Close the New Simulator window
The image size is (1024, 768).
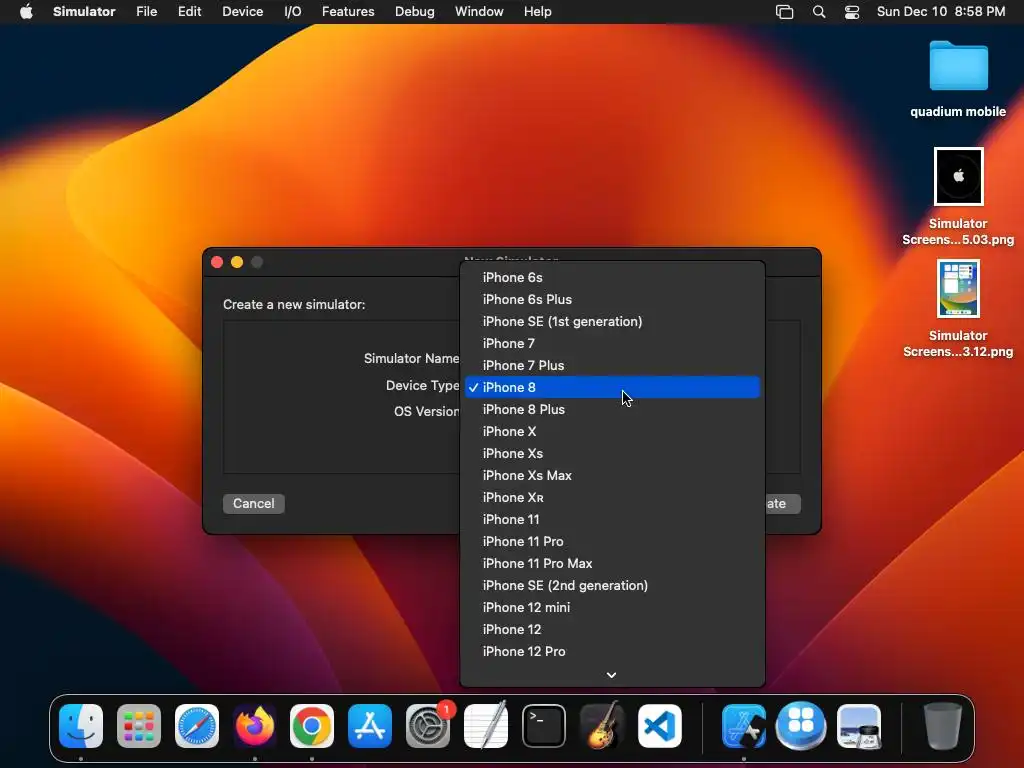[217, 262]
